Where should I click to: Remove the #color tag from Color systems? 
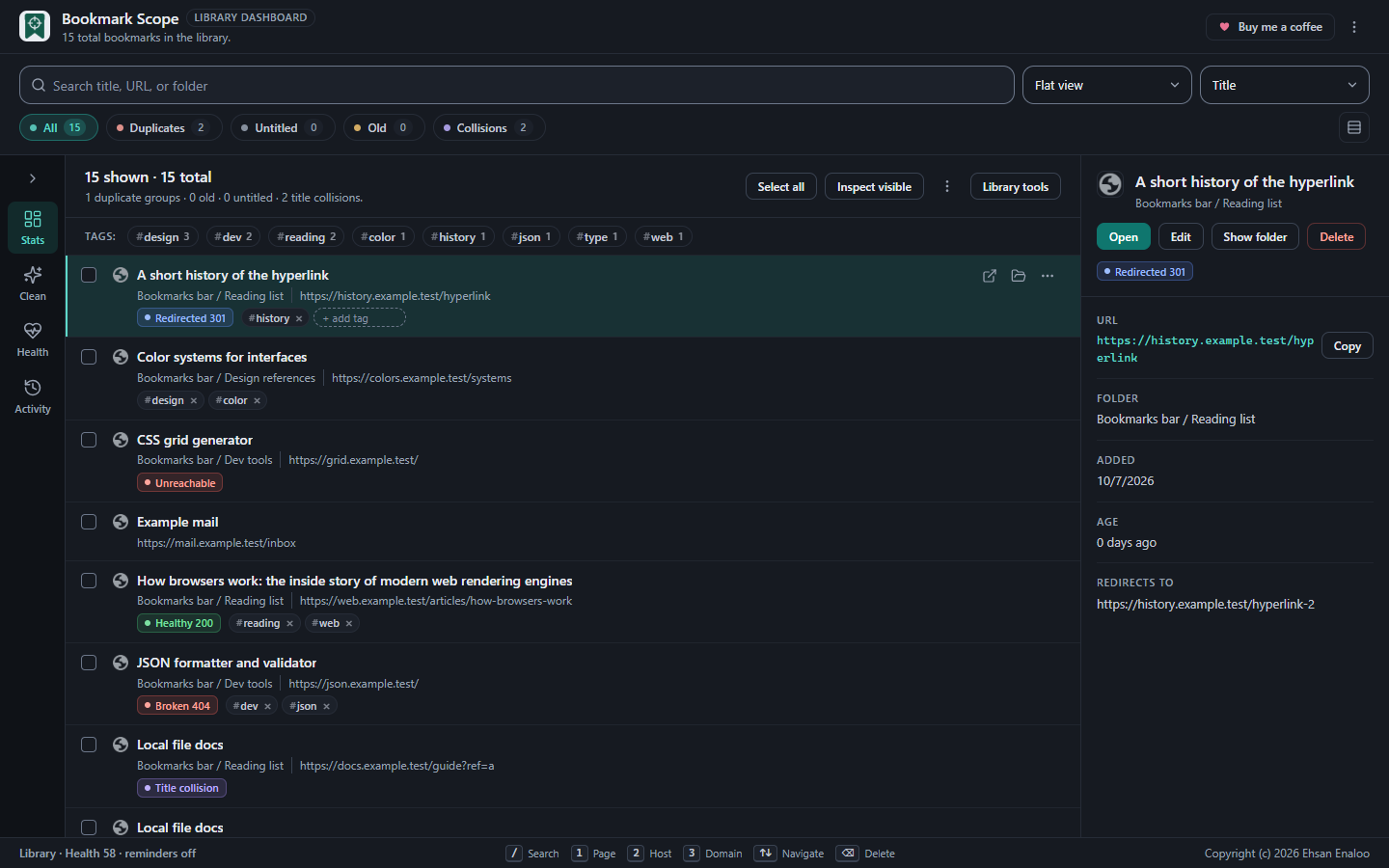257,401
